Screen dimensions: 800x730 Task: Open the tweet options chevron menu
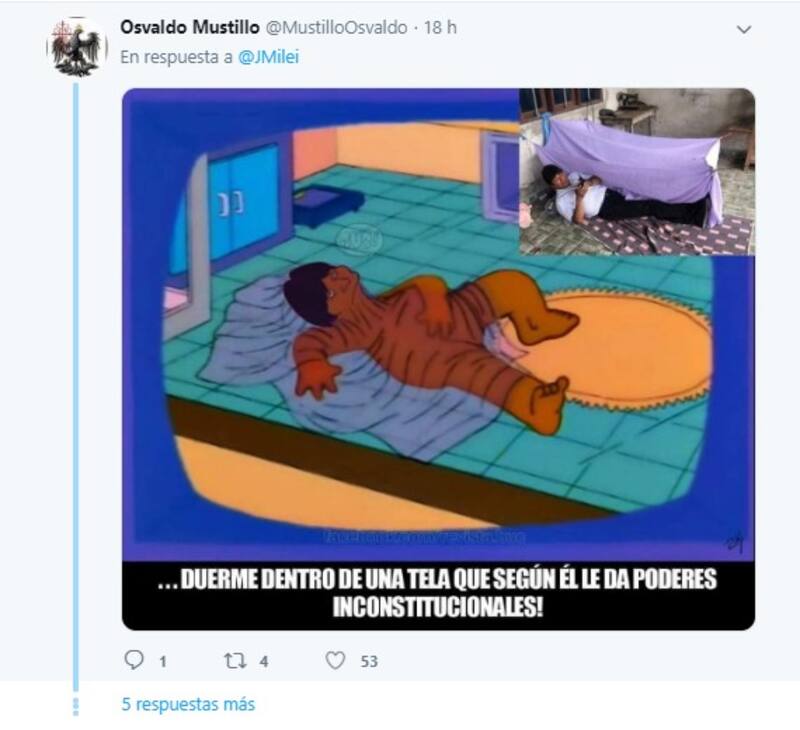click(x=744, y=30)
